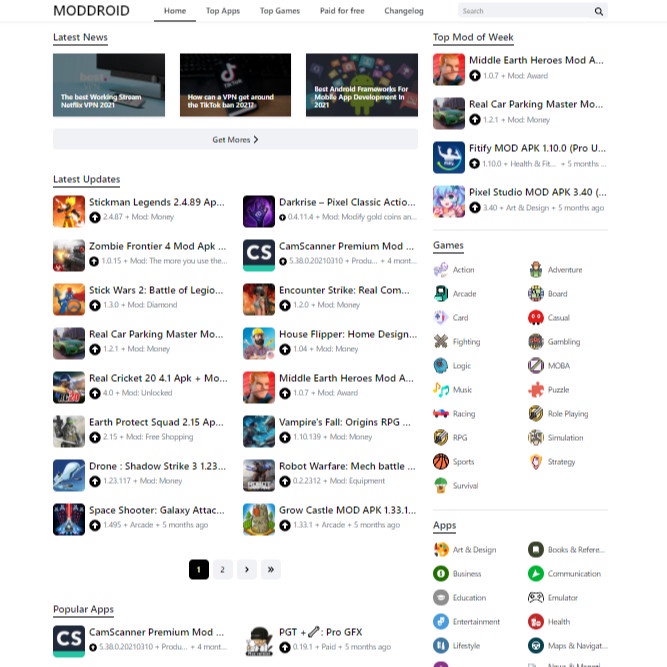Click the Action games category icon

coord(441,270)
